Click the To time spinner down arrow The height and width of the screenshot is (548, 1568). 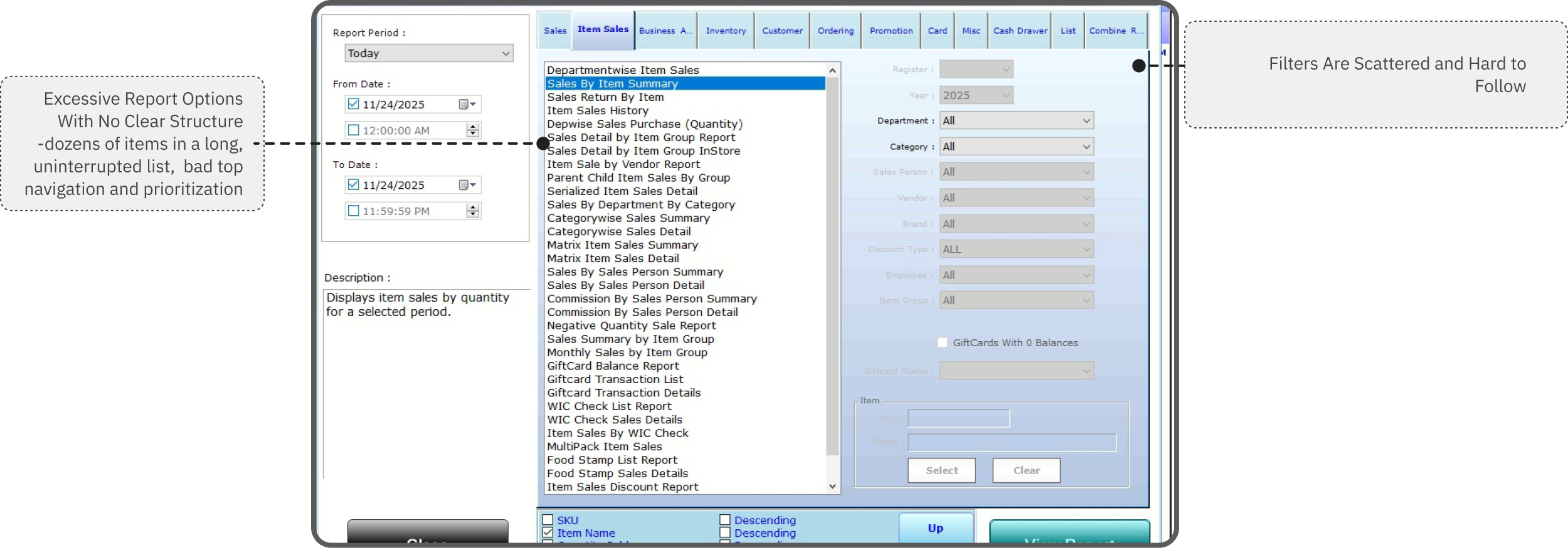(x=473, y=214)
